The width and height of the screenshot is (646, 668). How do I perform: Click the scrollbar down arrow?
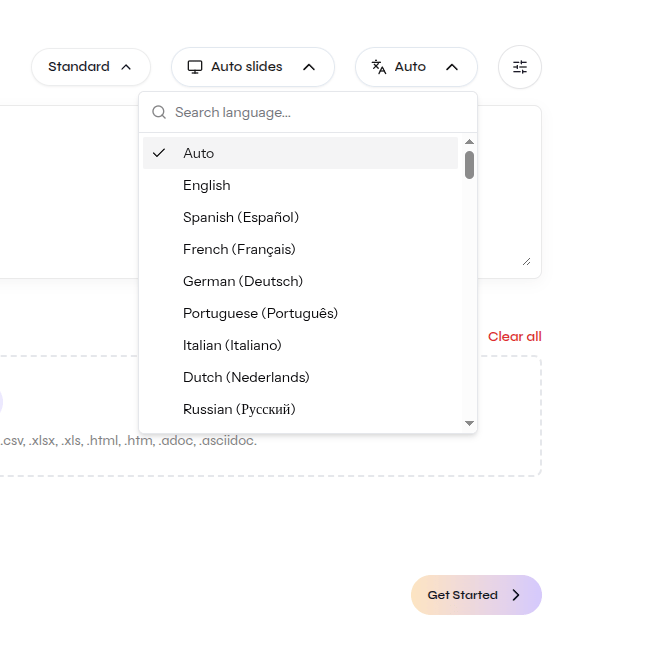click(469, 423)
